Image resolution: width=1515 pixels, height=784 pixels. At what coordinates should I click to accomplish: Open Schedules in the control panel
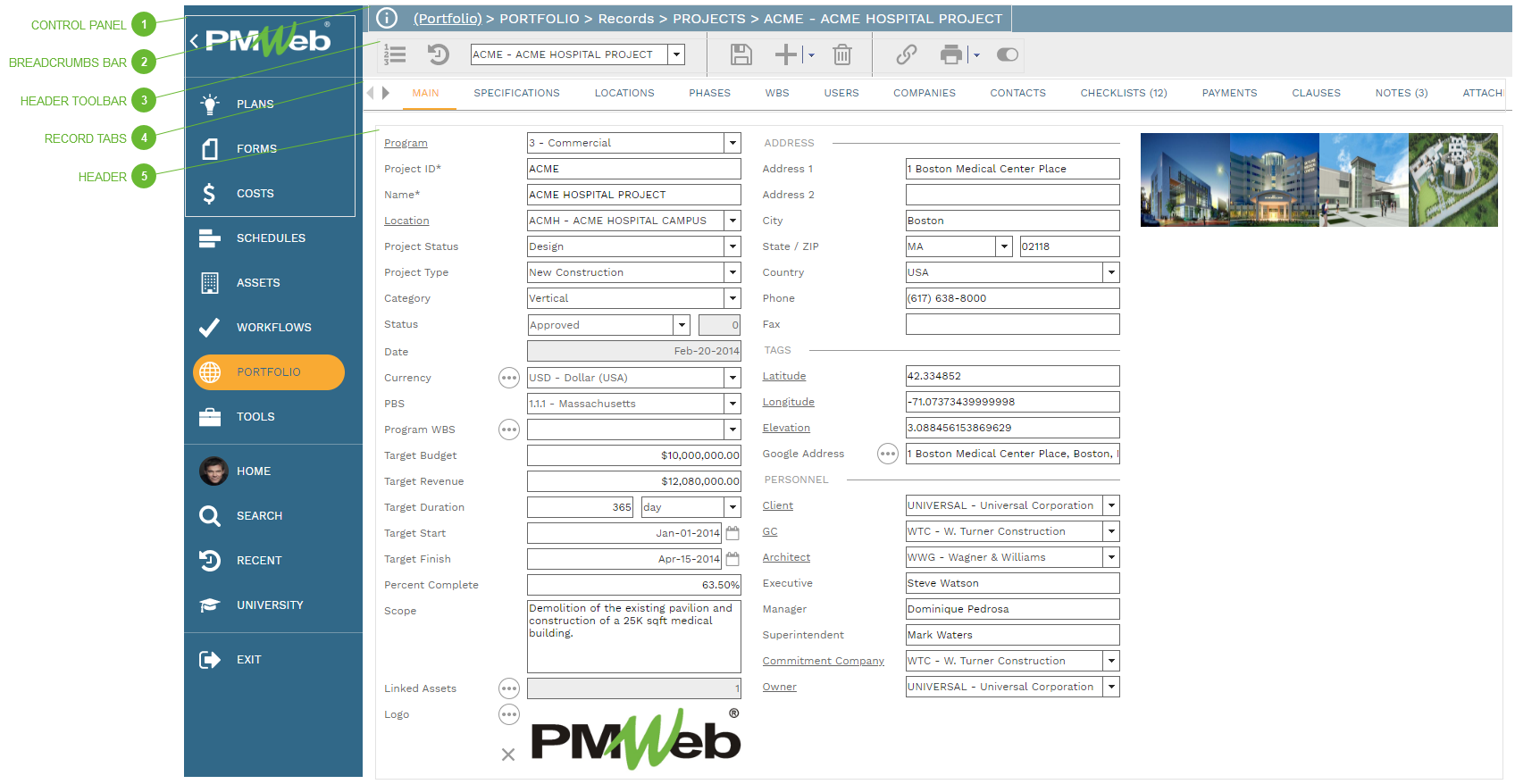pyautogui.click(x=270, y=238)
